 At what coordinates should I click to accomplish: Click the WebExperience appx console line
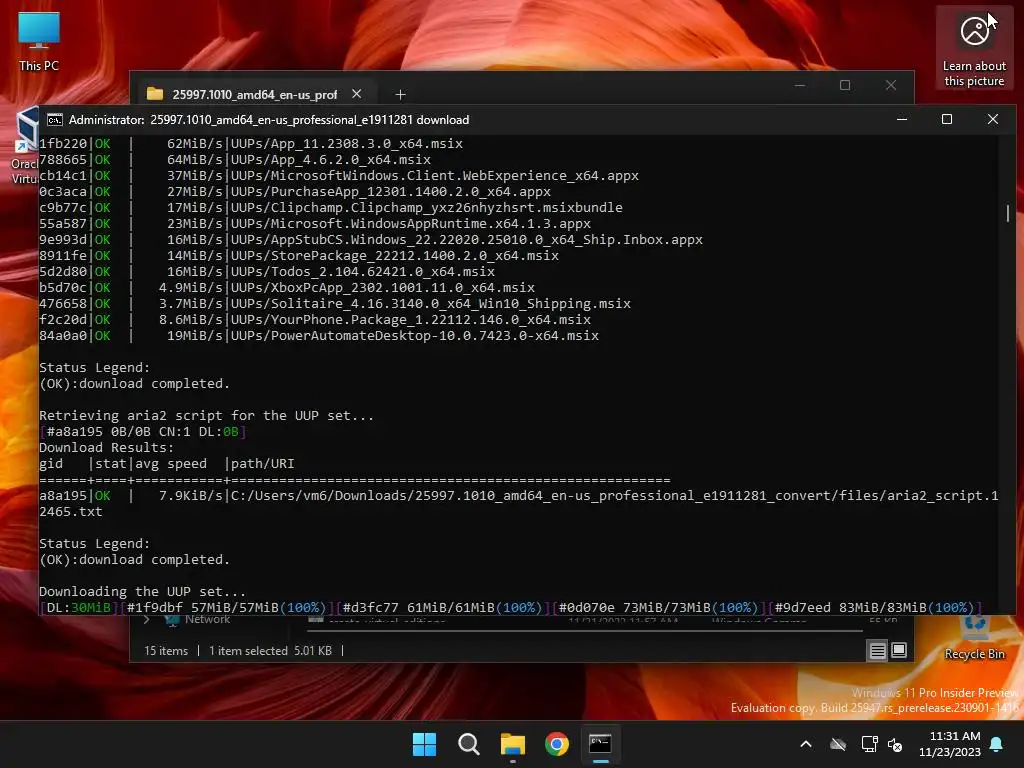coord(339,176)
